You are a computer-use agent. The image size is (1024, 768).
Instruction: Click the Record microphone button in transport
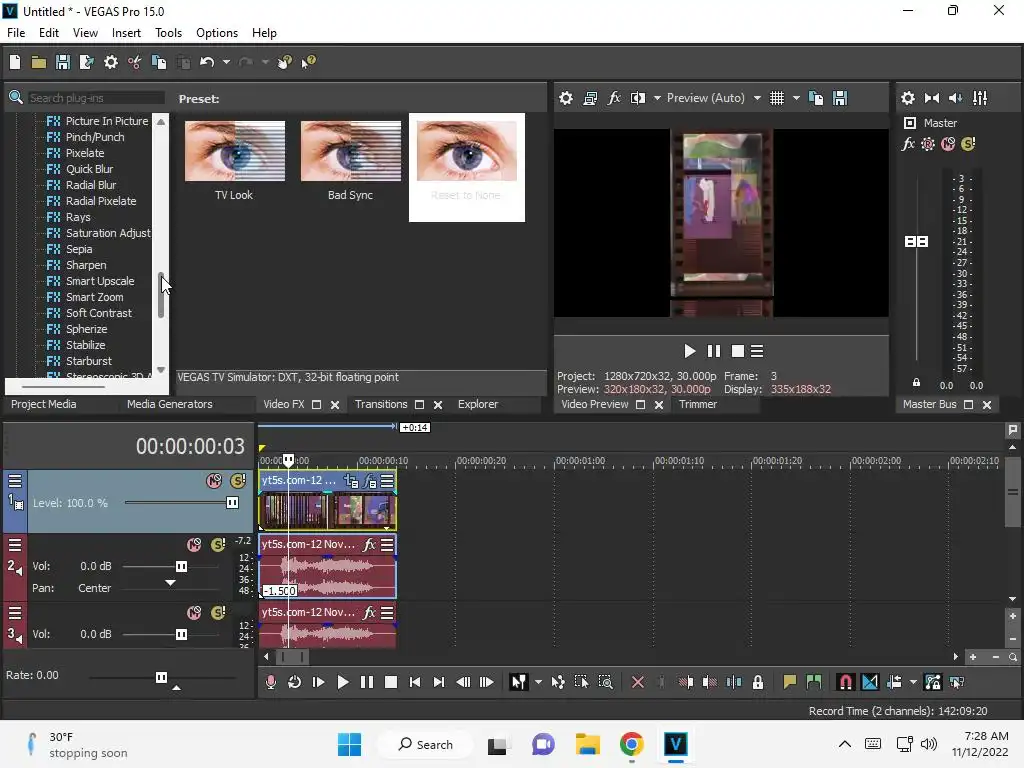[x=270, y=682]
